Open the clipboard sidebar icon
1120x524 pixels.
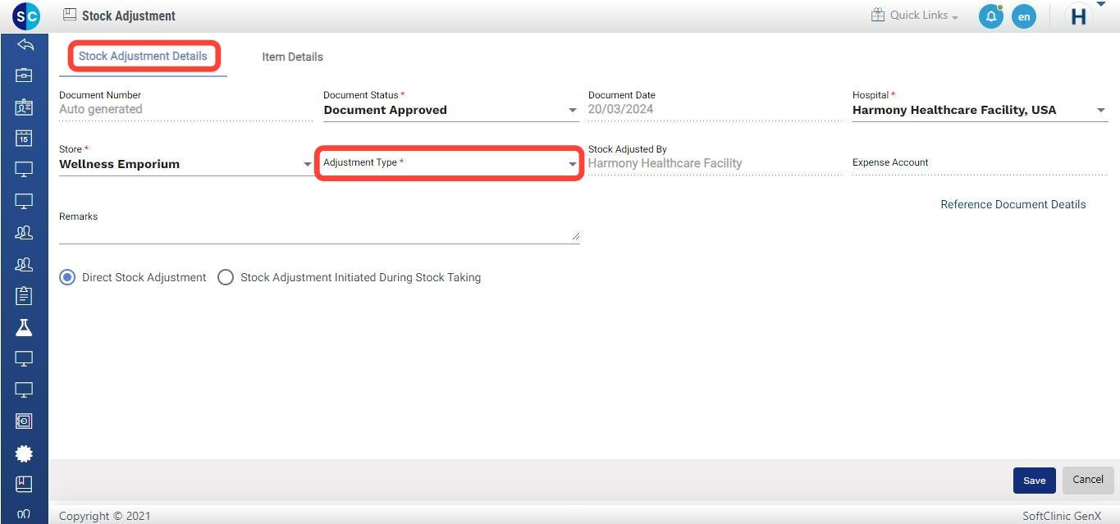24,296
